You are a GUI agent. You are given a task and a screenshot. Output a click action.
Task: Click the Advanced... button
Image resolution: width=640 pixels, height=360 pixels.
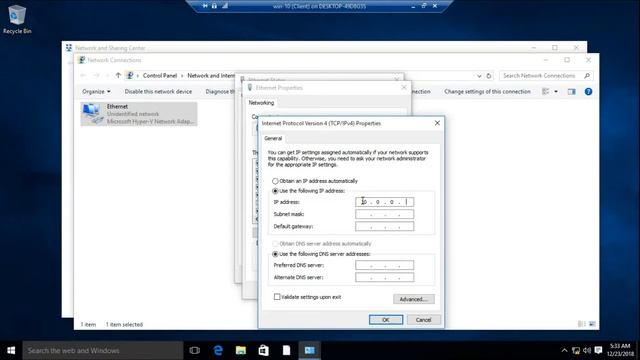click(413, 299)
